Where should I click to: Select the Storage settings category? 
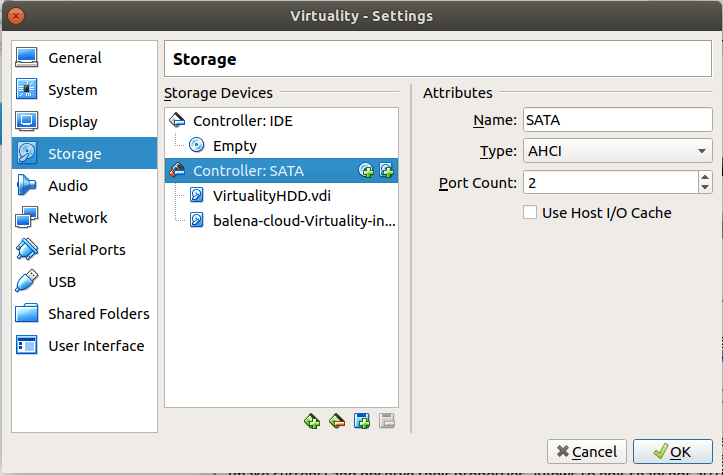coord(84,154)
